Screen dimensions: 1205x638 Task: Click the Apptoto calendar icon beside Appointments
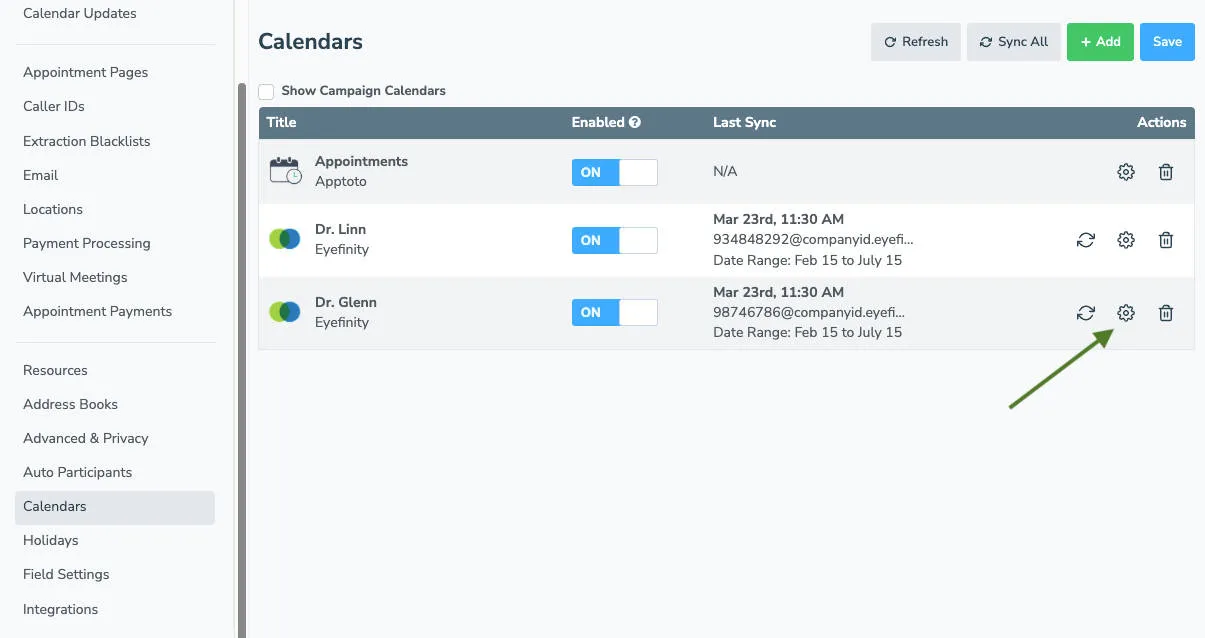(285, 171)
